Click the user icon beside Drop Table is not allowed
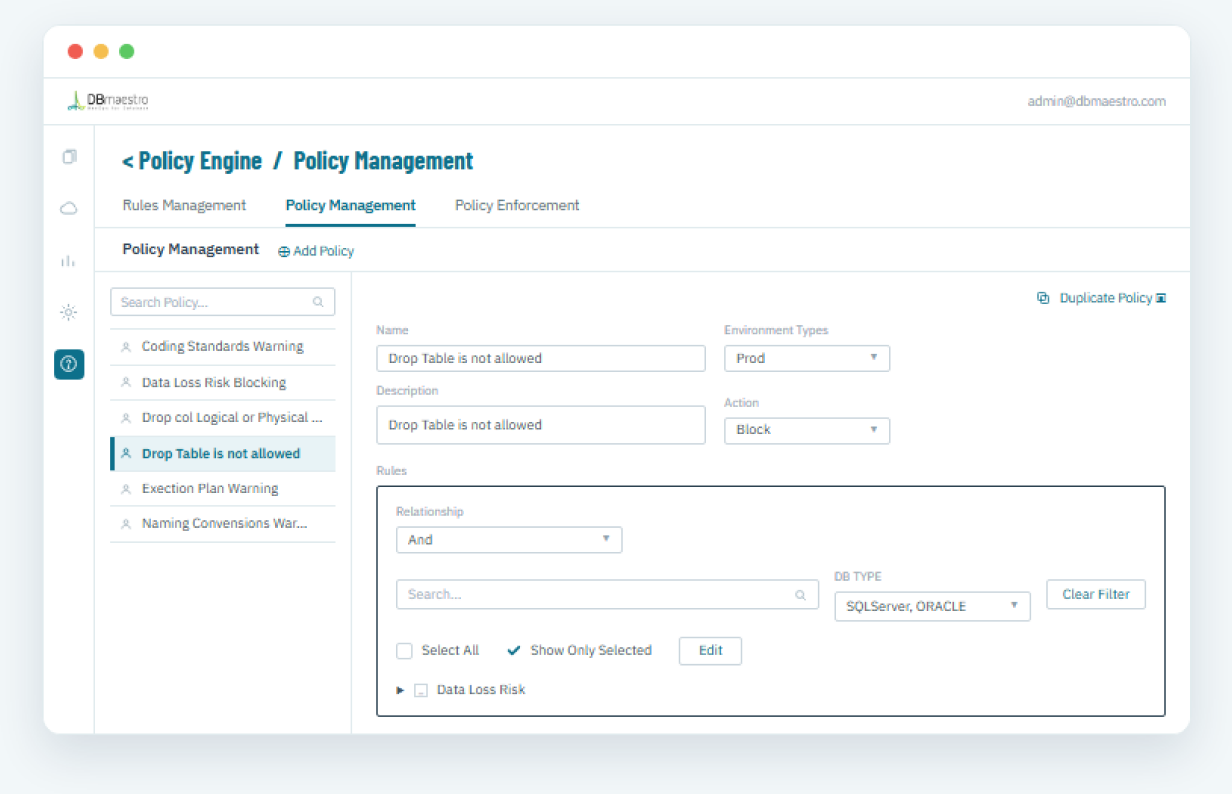 126,454
